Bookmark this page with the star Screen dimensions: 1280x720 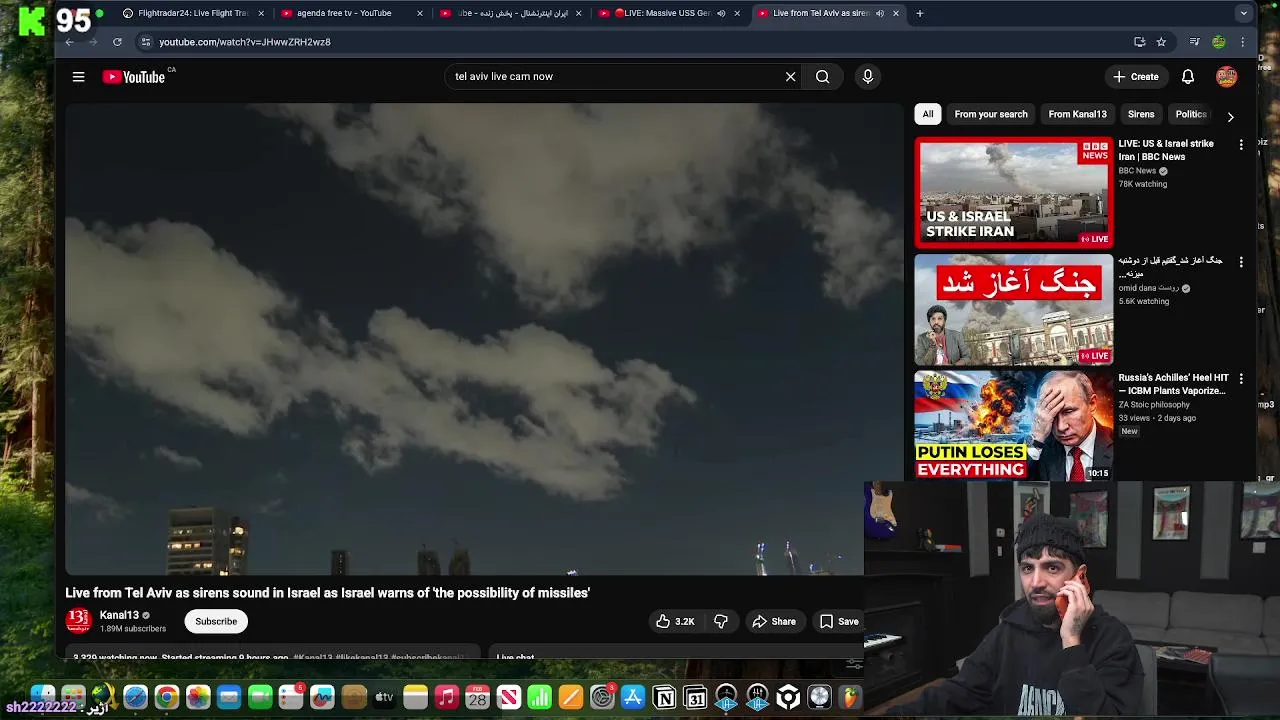coord(1161,42)
